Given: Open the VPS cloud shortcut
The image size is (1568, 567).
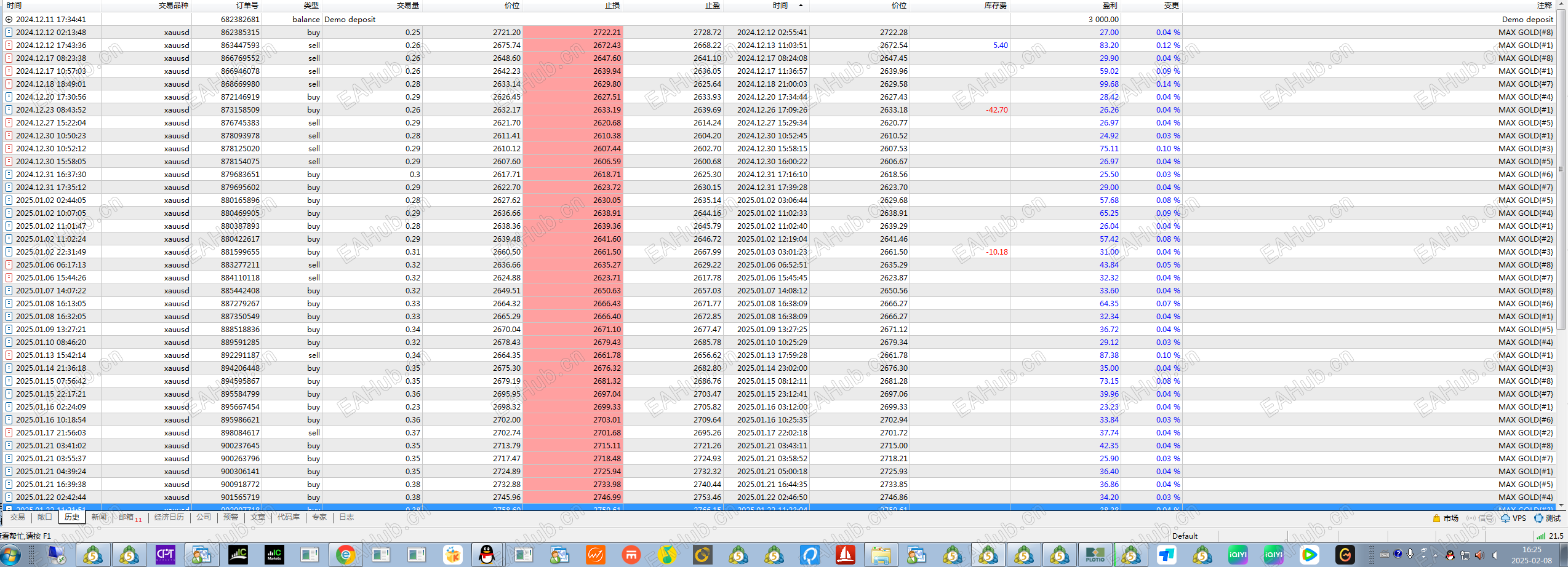Looking at the screenshot, I should pyautogui.click(x=1513, y=518).
